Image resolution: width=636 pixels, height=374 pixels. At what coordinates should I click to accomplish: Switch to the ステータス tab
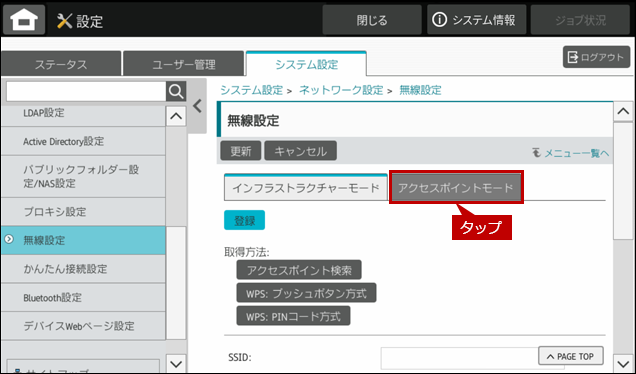(61, 64)
